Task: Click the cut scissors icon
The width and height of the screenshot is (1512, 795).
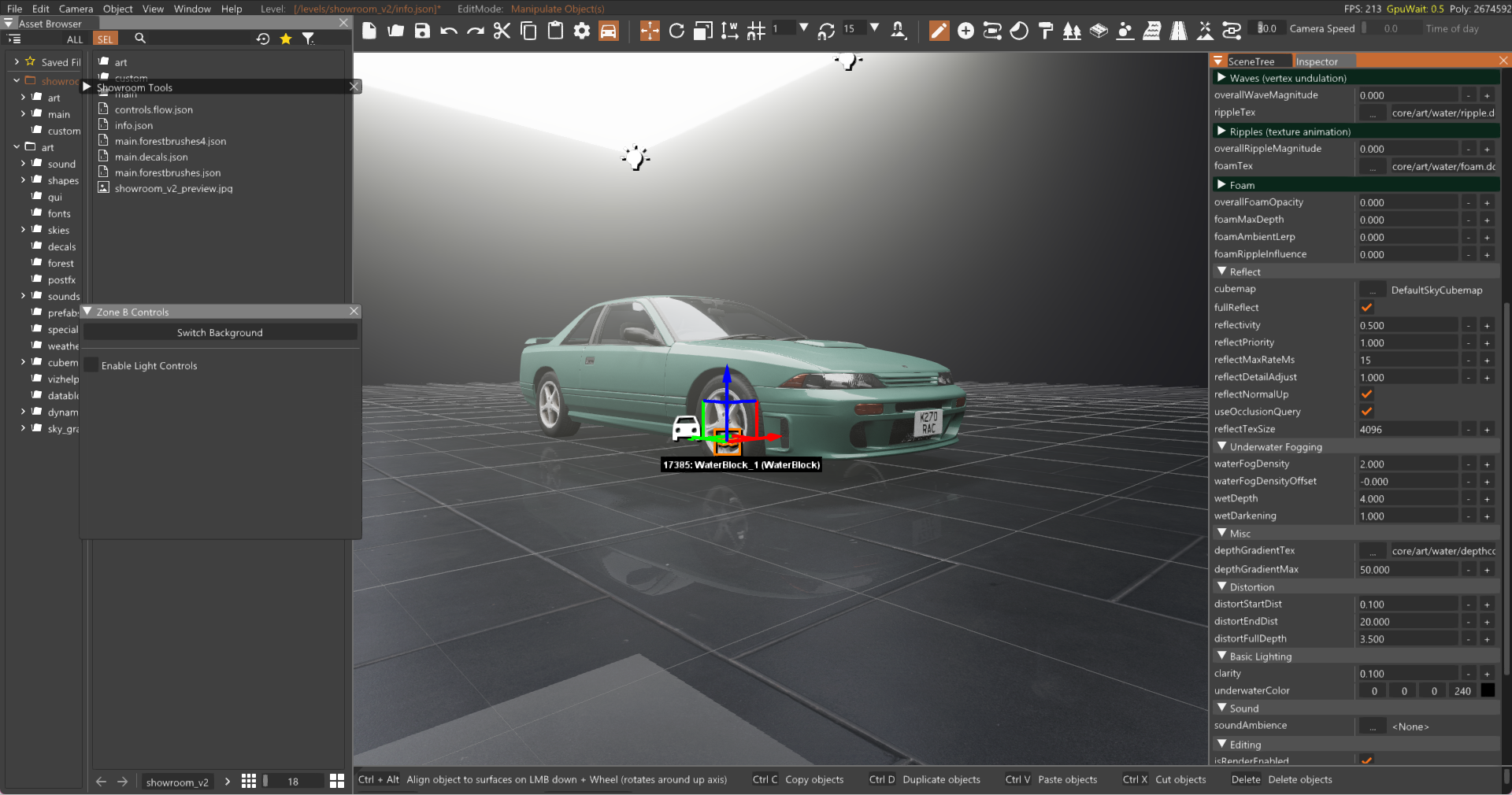Action: tap(502, 31)
